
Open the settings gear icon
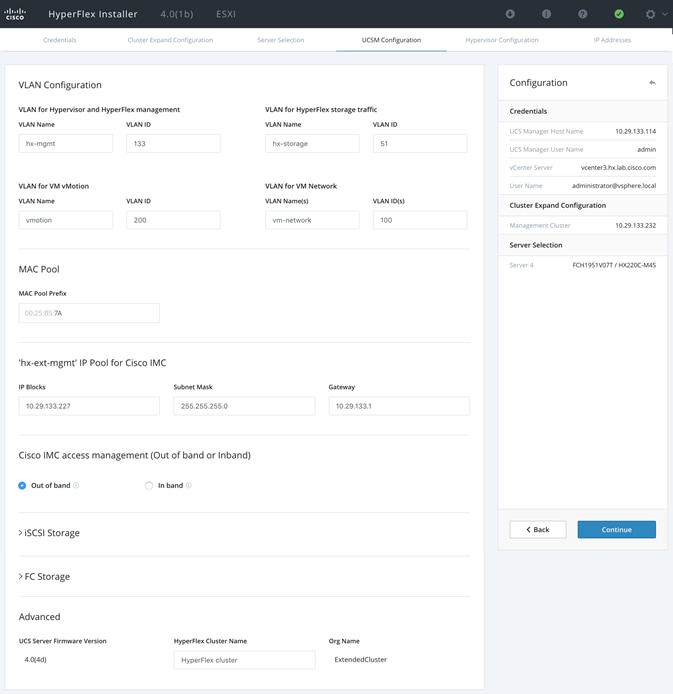point(650,14)
